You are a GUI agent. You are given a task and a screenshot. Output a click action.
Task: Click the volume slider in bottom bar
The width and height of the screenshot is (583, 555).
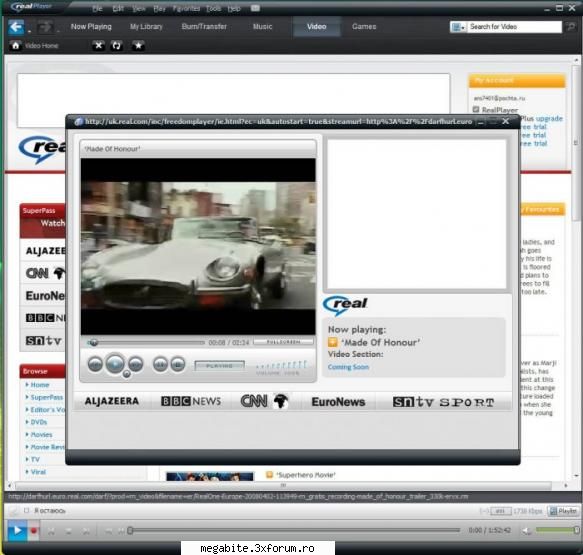coord(557,530)
